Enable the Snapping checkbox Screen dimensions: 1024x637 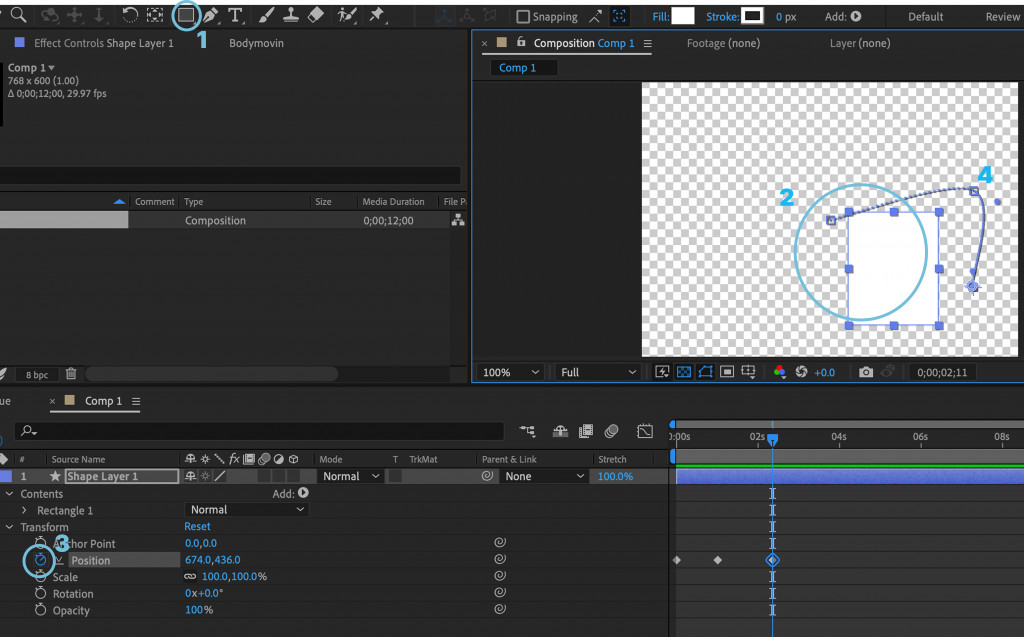(523, 17)
